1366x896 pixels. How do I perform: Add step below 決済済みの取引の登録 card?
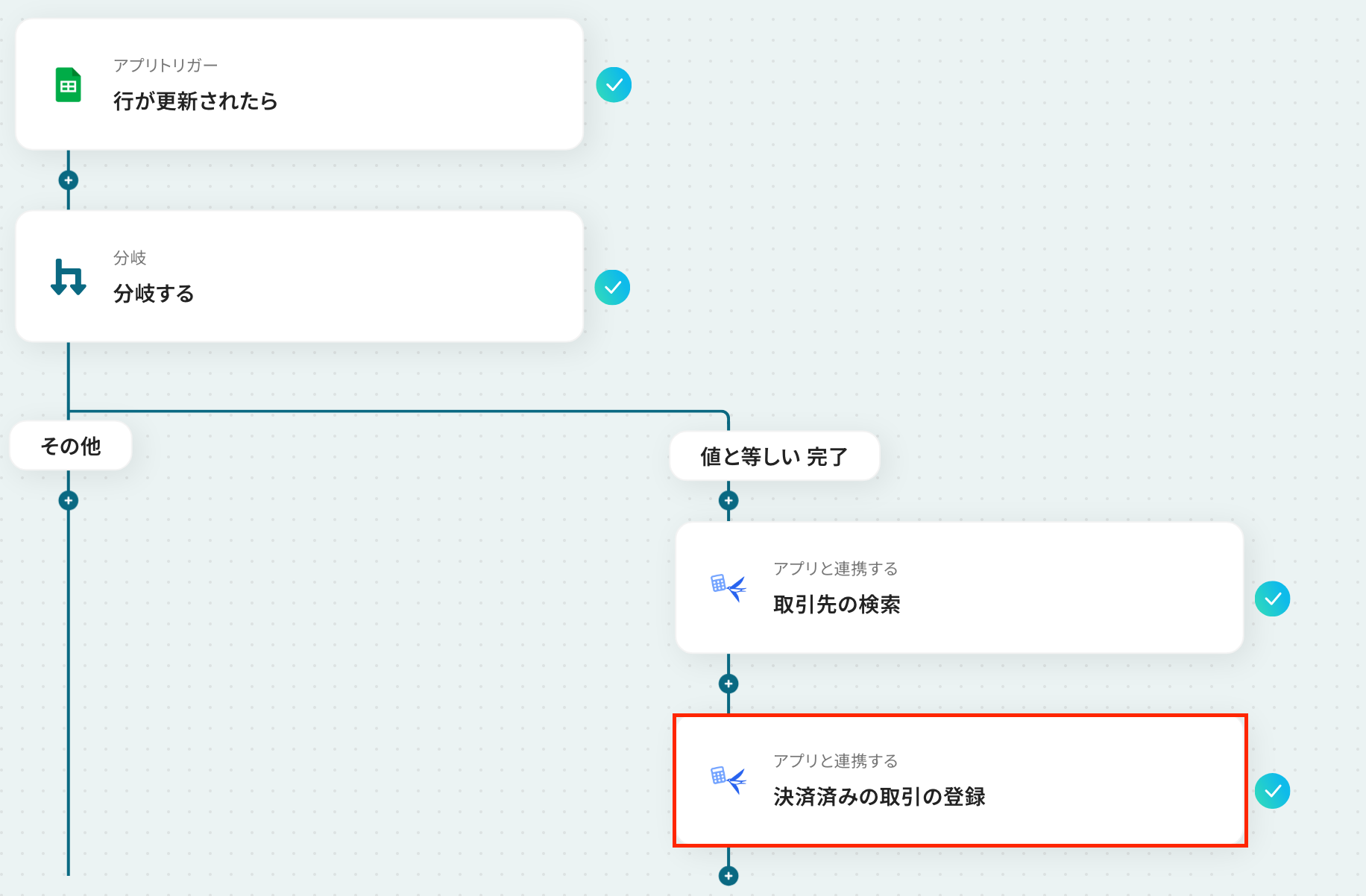coord(728,877)
